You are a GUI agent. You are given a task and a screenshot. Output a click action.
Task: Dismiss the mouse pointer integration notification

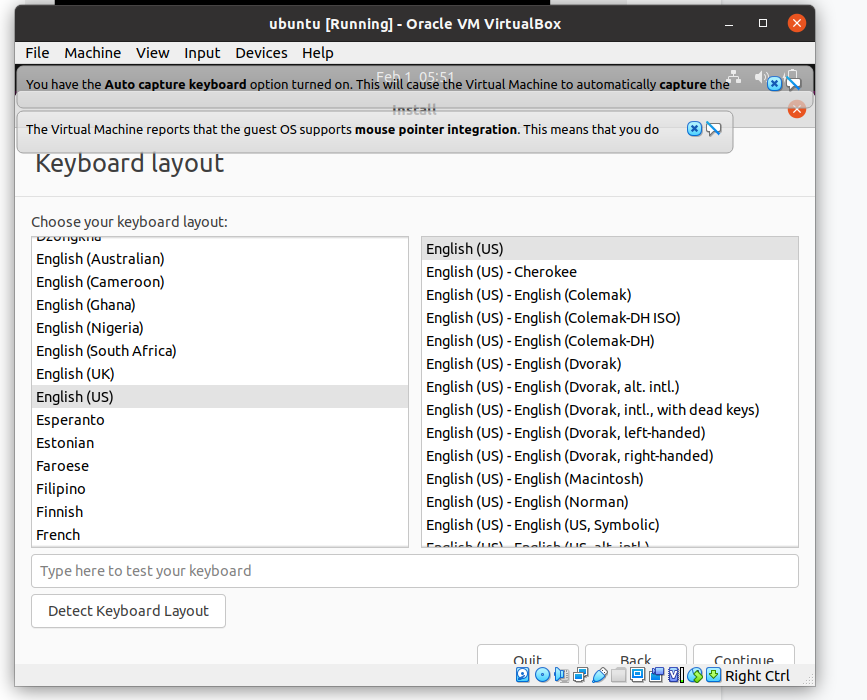(x=694, y=129)
